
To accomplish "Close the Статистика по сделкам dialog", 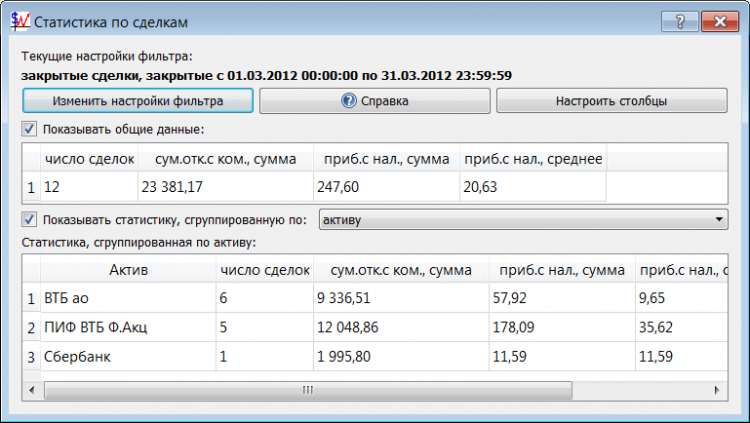I will [720, 22].
